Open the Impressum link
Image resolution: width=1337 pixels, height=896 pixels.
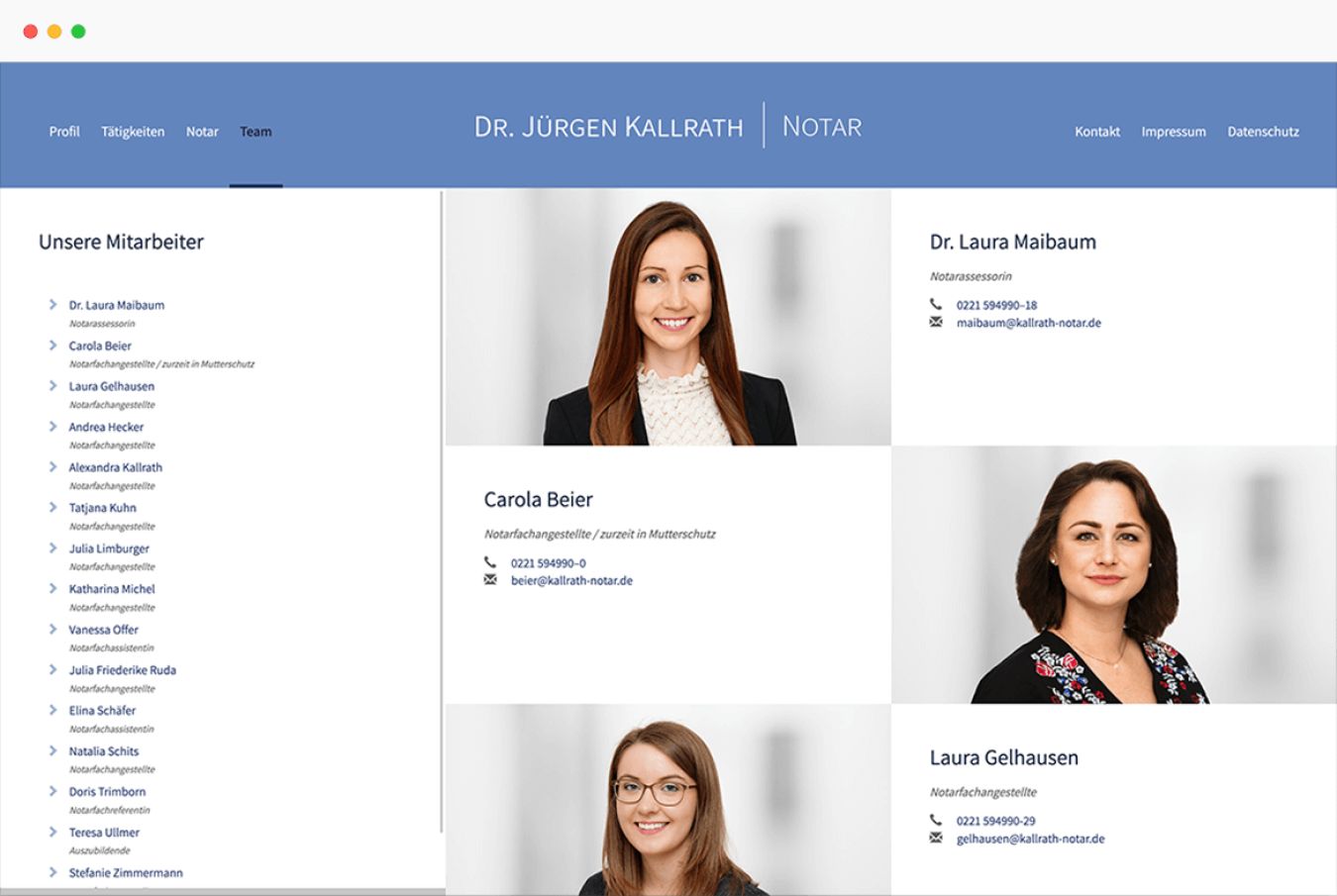tap(1174, 132)
